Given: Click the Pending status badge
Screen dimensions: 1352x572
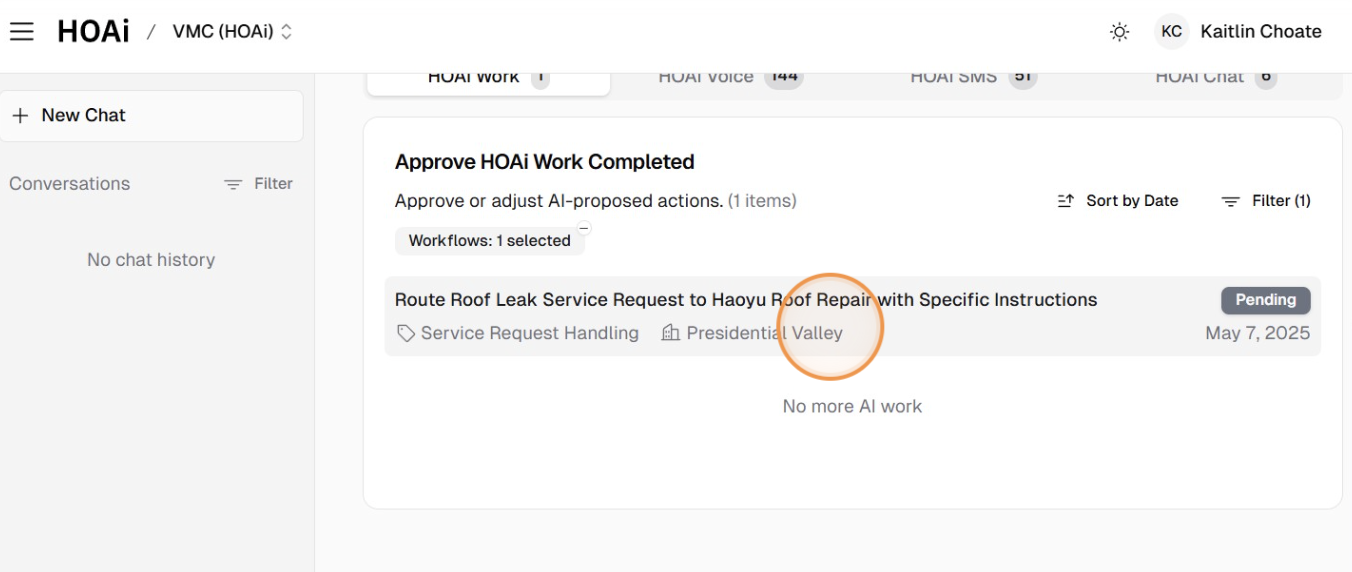Looking at the screenshot, I should 1265,300.
